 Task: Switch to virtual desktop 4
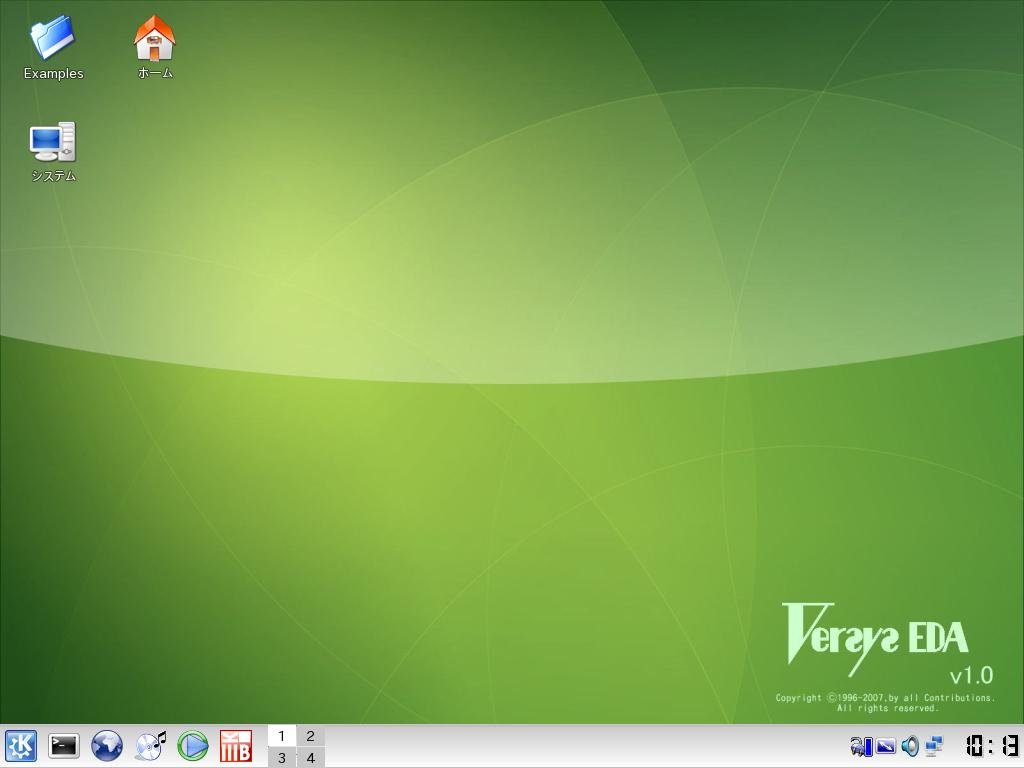pyautogui.click(x=311, y=758)
